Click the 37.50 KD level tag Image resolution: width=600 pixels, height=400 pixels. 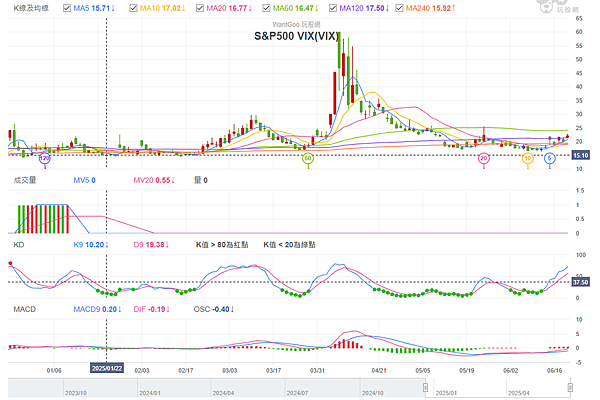[x=580, y=282]
